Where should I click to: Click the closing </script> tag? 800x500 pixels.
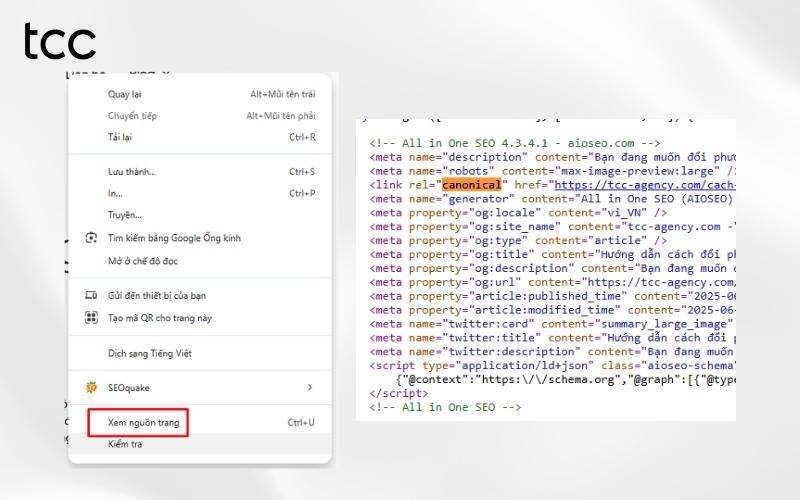tap(399, 393)
